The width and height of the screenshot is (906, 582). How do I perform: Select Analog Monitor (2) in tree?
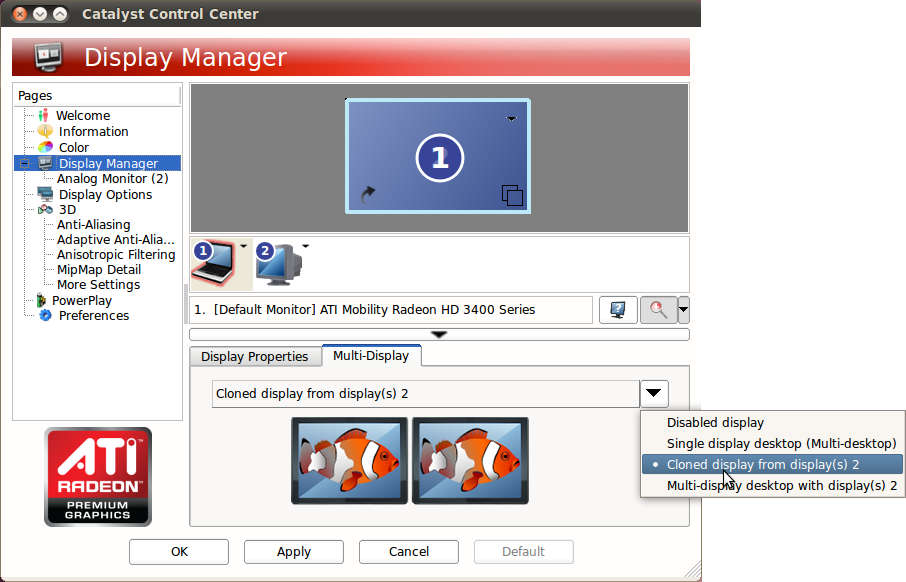pos(113,179)
